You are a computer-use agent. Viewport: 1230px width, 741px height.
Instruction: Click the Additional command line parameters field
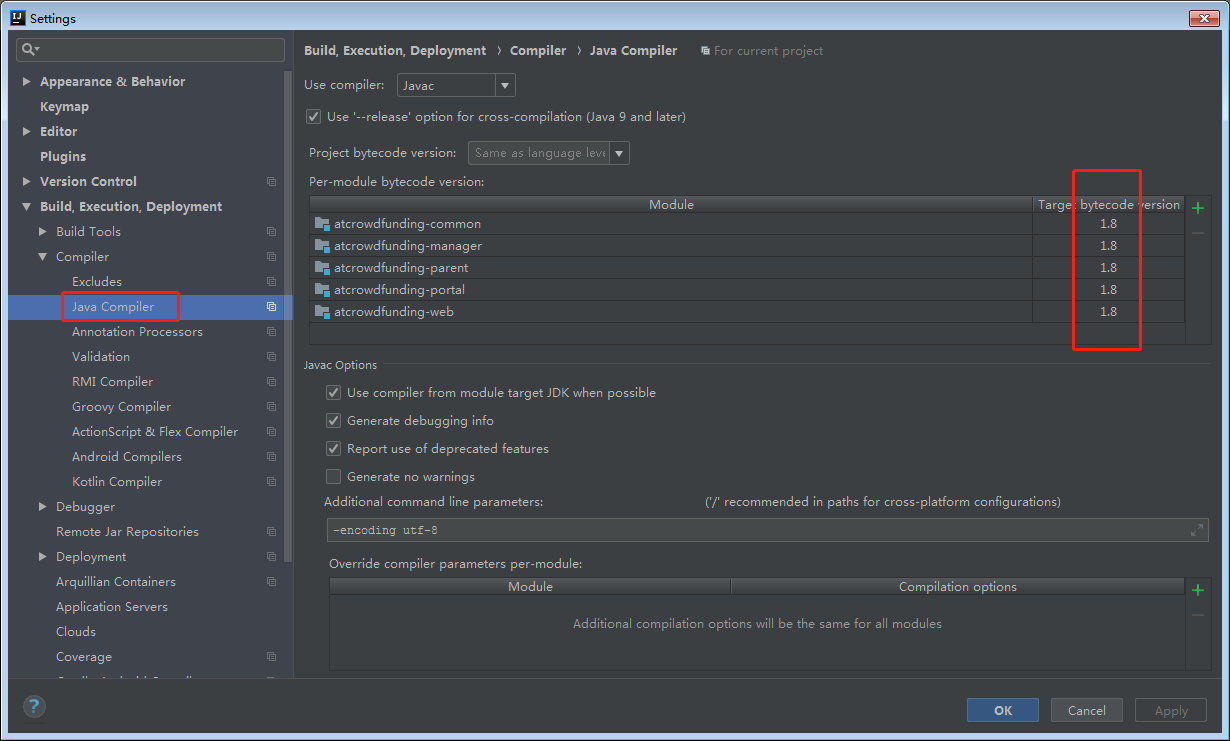pyautogui.click(x=767, y=530)
